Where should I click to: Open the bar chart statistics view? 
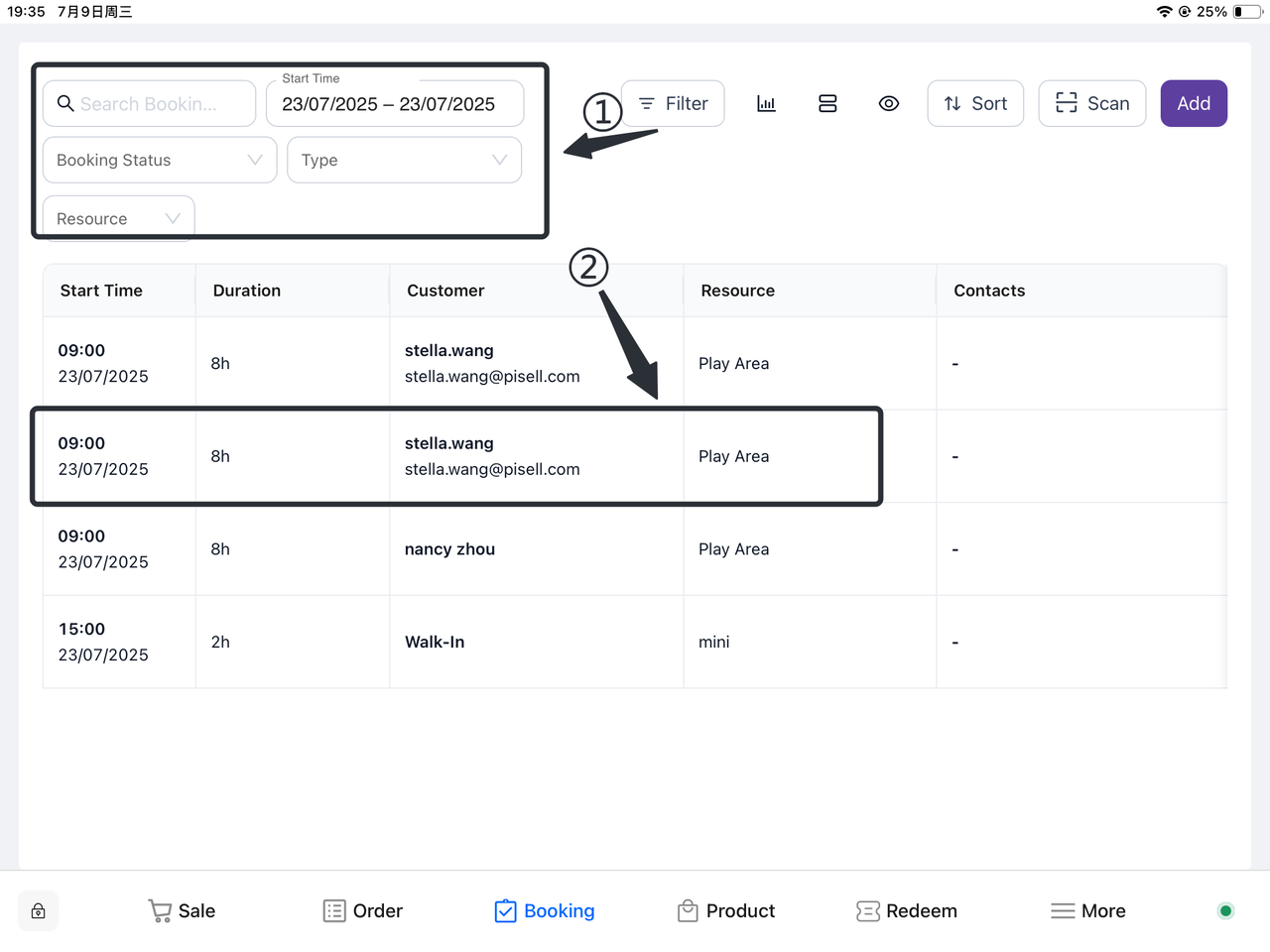(766, 104)
